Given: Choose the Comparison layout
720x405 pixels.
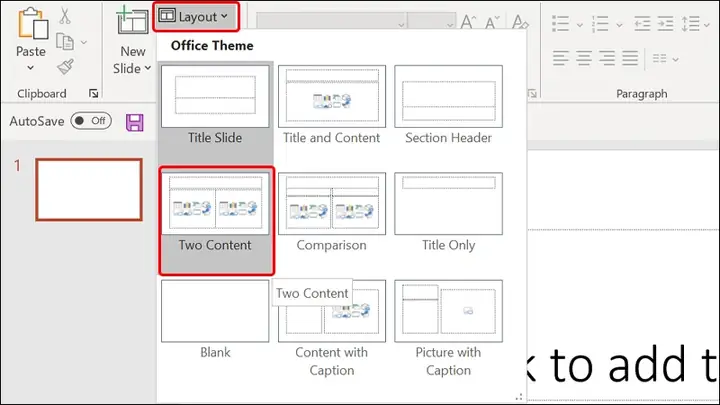Looking at the screenshot, I should (x=332, y=214).
